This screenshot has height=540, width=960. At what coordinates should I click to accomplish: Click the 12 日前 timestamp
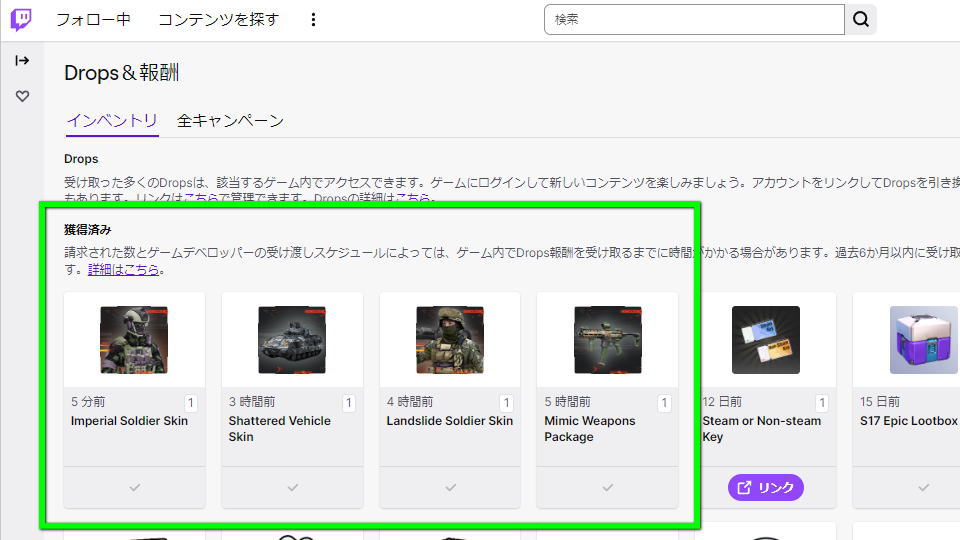click(722, 402)
